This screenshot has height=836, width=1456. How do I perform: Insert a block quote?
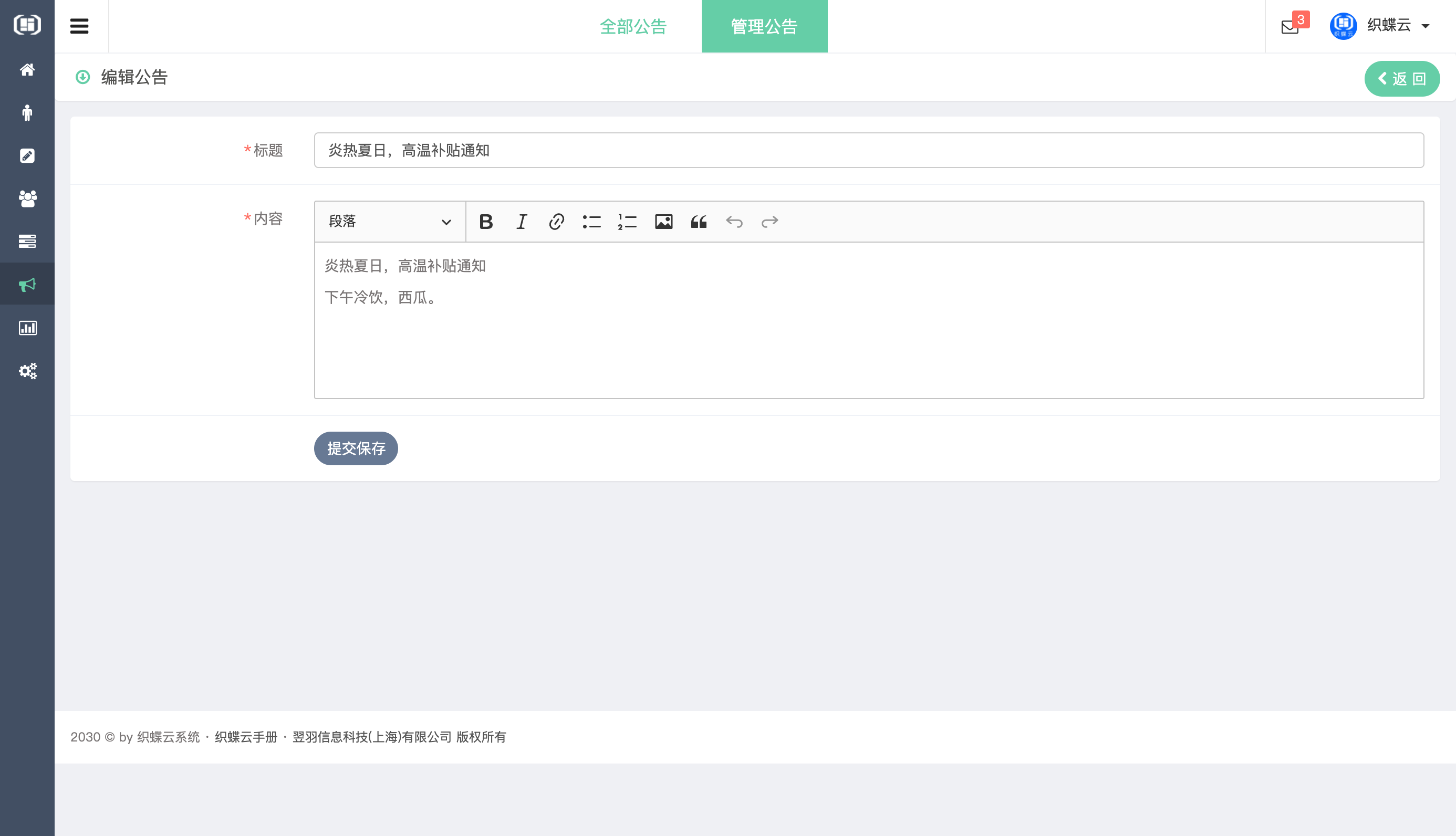(699, 222)
